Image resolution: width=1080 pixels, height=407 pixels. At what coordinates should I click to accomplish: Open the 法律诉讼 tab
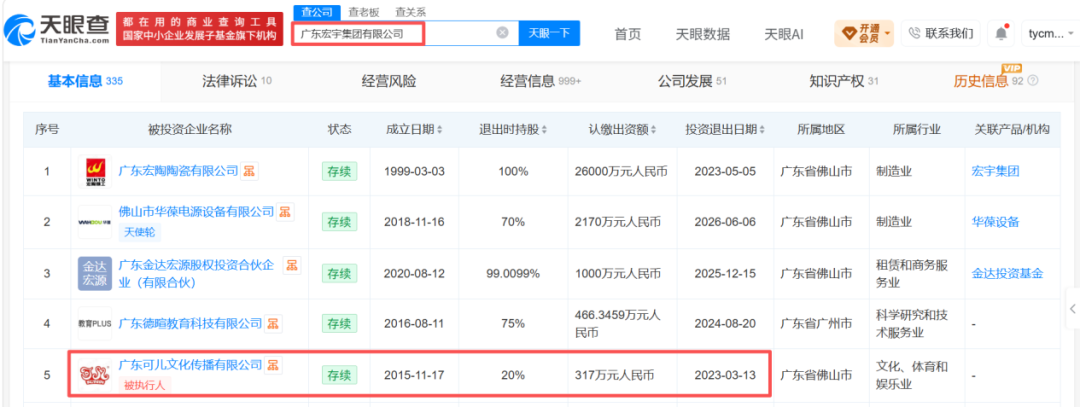tap(236, 81)
